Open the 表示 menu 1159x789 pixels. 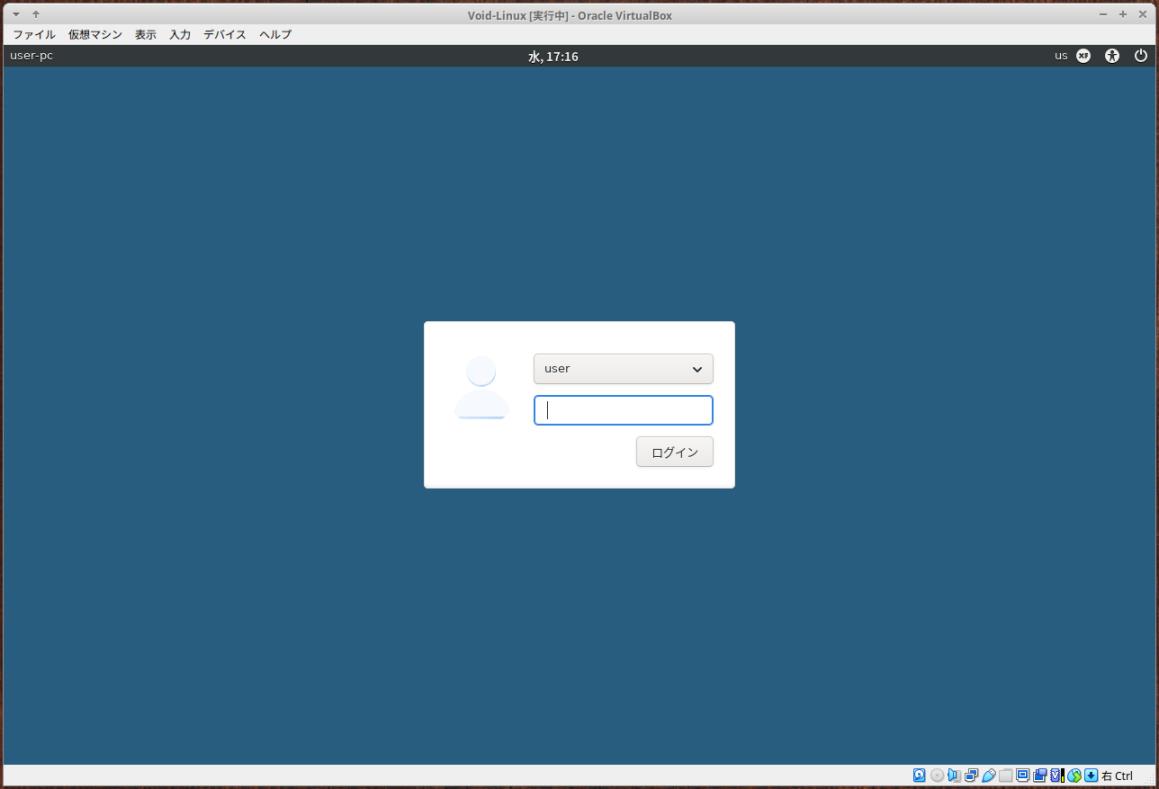tap(145, 34)
